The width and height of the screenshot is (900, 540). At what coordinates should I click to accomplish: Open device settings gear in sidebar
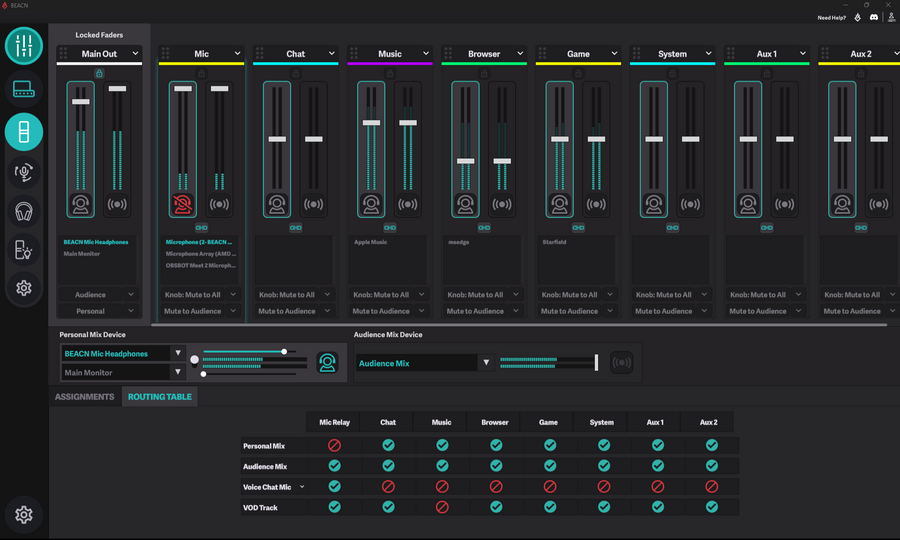click(x=24, y=288)
